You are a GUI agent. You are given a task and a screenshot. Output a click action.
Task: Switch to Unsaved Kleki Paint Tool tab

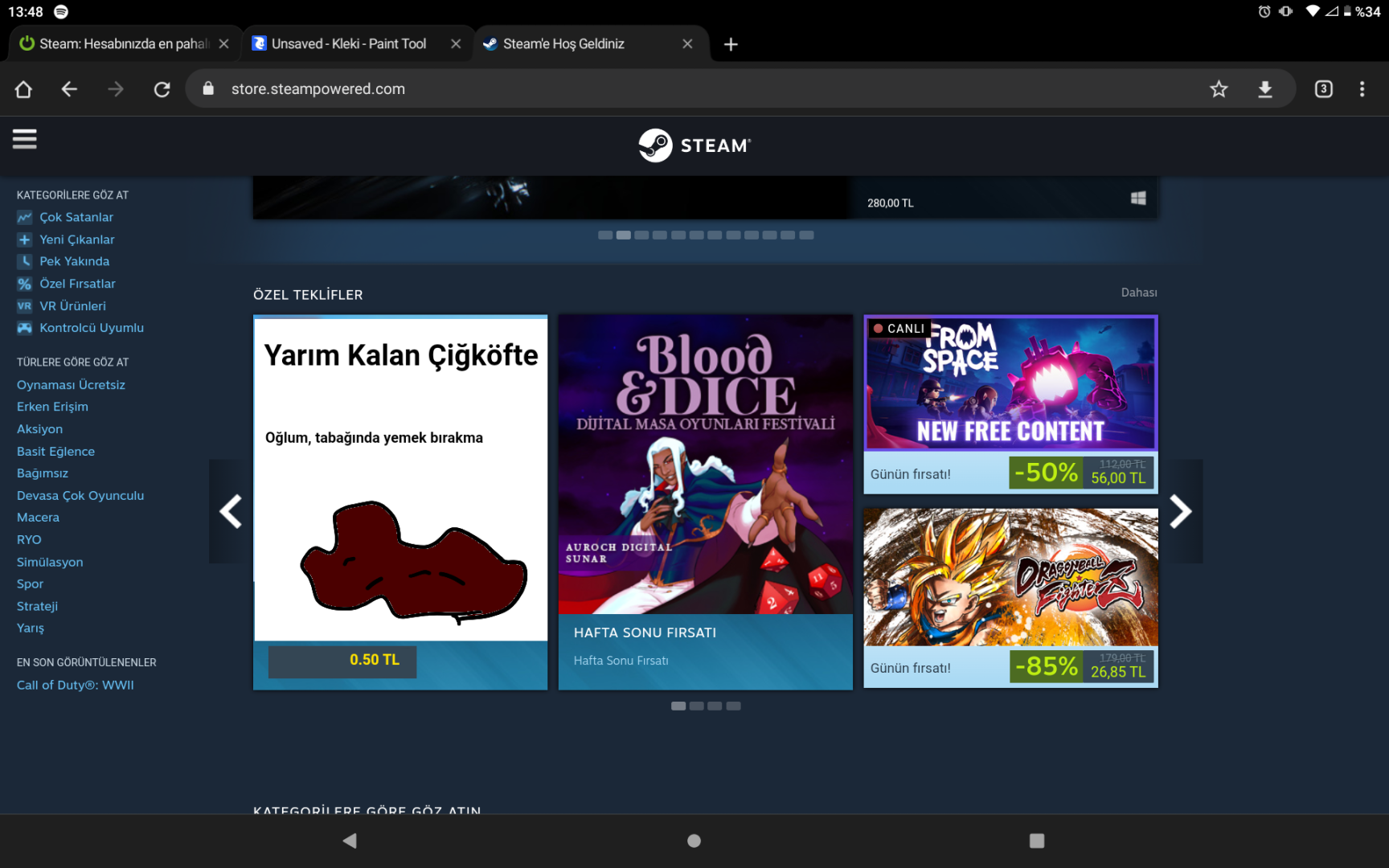tap(347, 44)
